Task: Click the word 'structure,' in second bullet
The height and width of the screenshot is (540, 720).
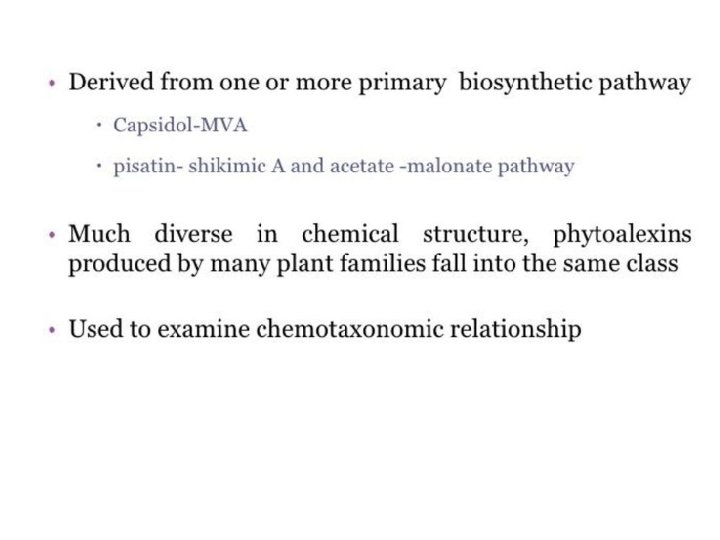Action: [476, 234]
